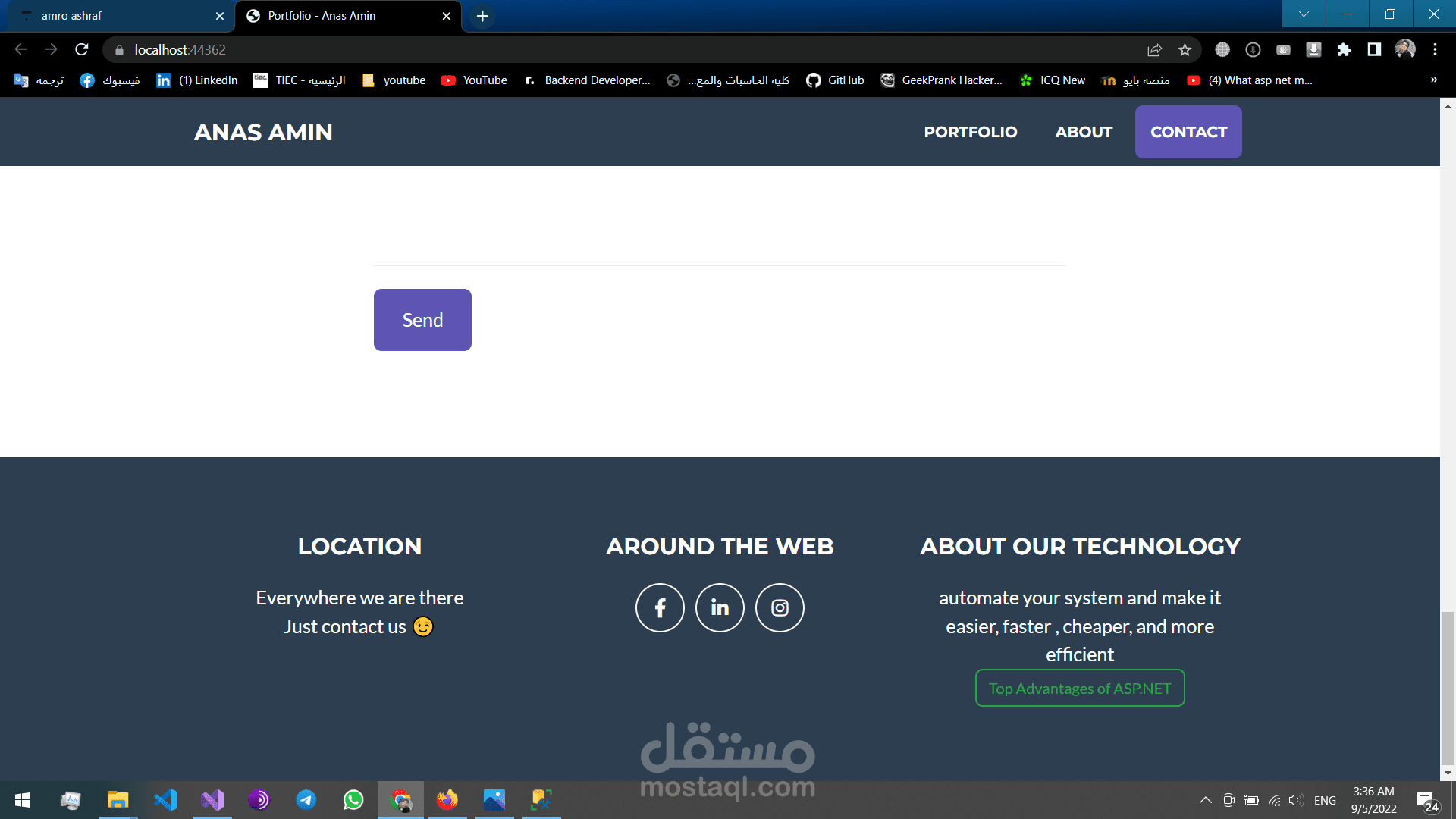The height and width of the screenshot is (819, 1456).
Task: Open the Facebook social icon in footer
Action: coord(660,607)
